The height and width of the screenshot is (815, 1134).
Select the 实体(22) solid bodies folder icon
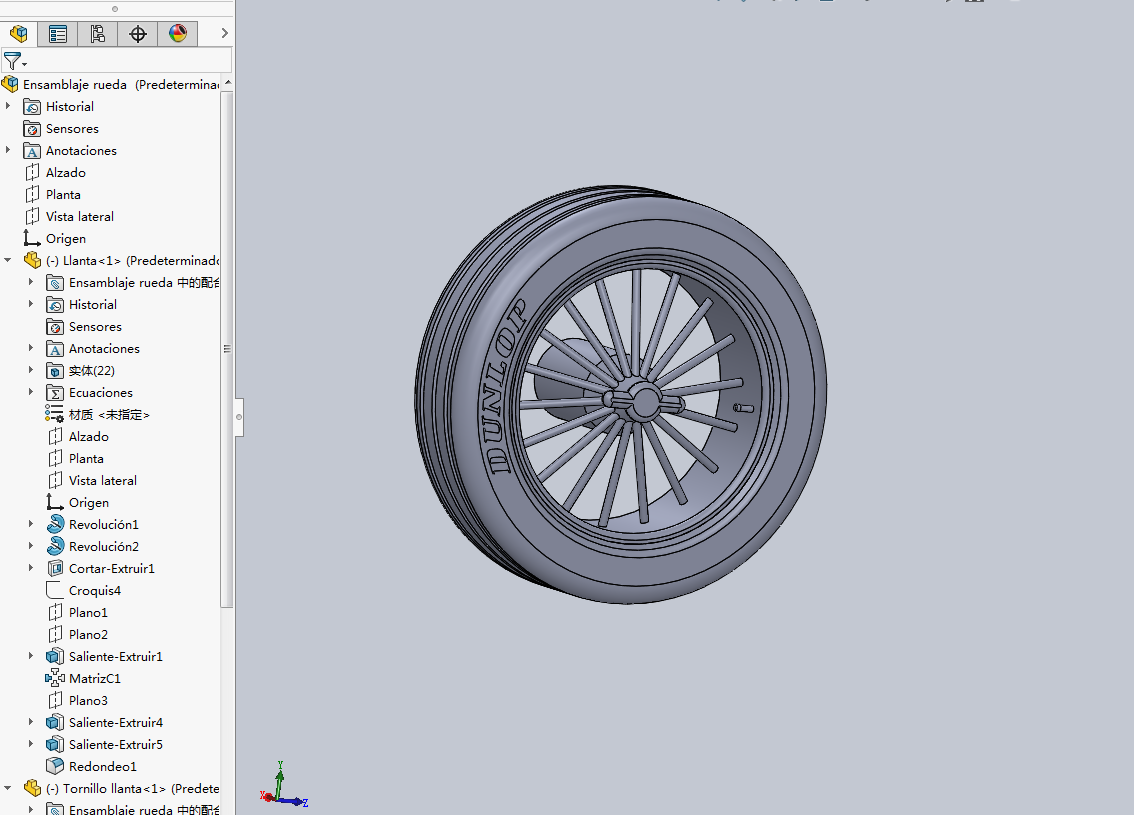click(x=55, y=371)
